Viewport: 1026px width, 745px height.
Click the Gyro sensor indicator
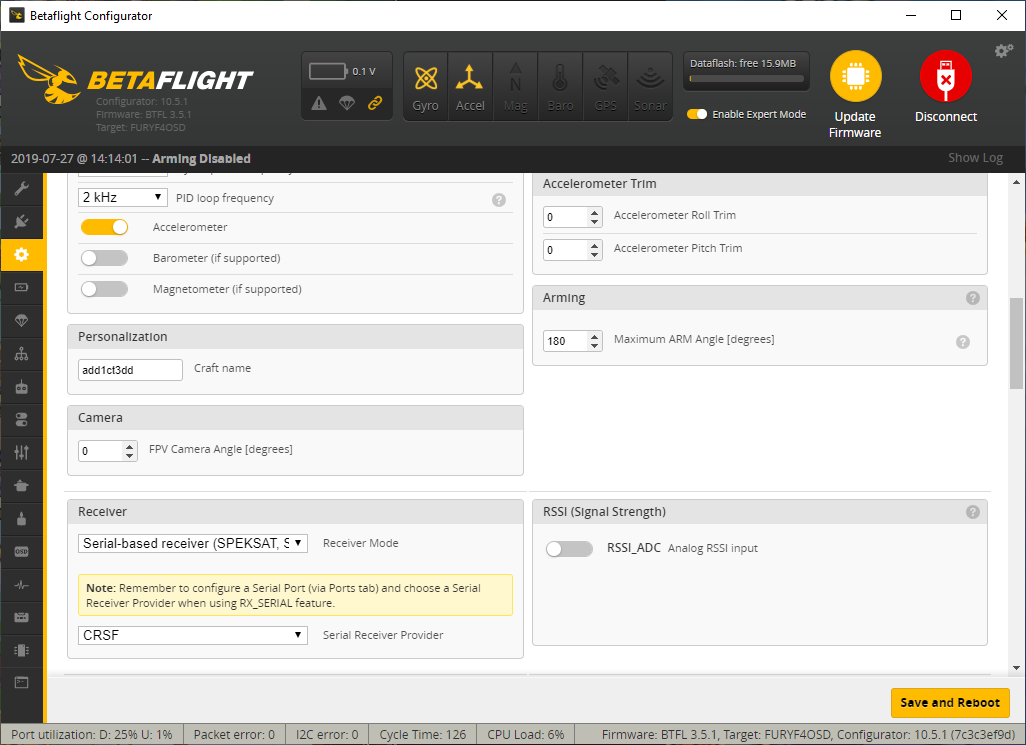coord(425,87)
